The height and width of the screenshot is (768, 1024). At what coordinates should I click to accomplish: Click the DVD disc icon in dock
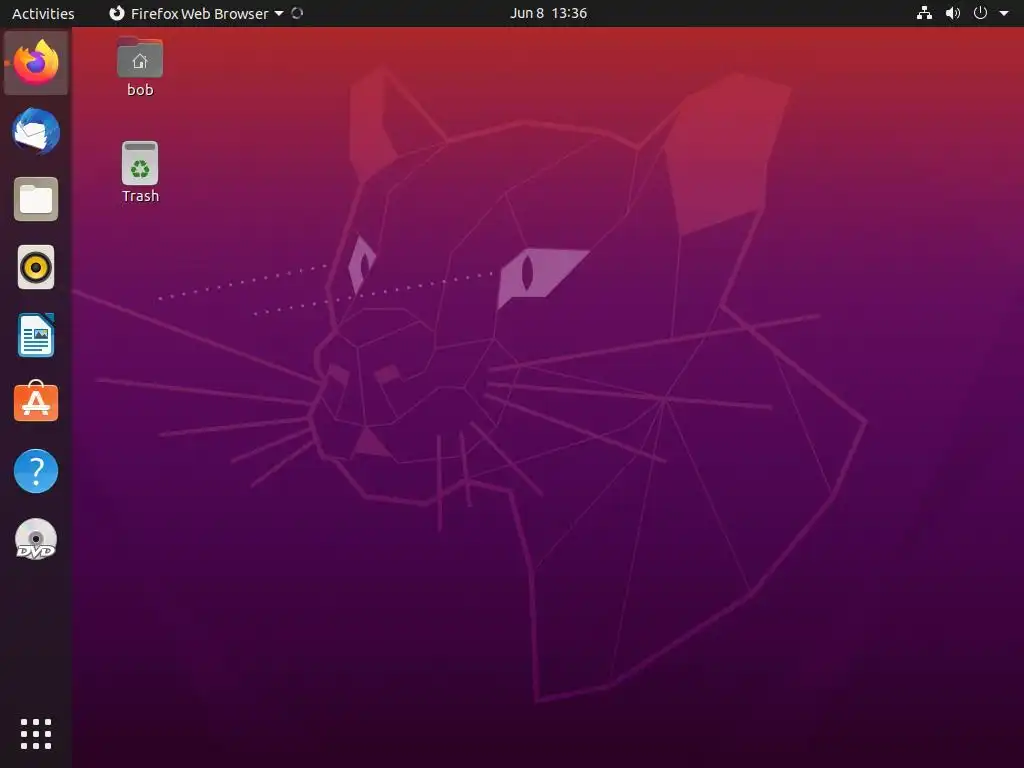click(36, 539)
